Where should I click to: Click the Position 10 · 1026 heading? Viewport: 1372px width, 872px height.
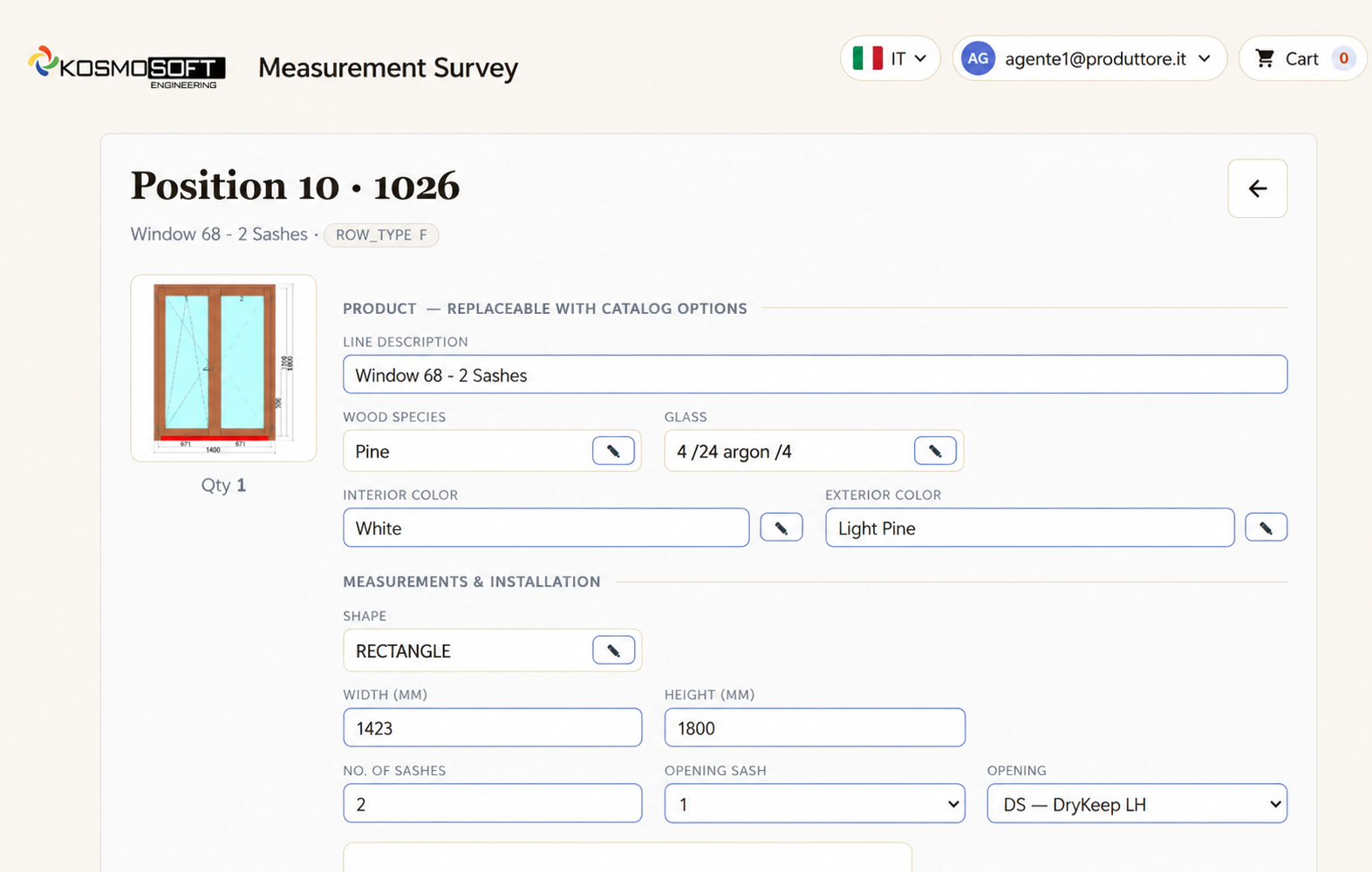[295, 186]
